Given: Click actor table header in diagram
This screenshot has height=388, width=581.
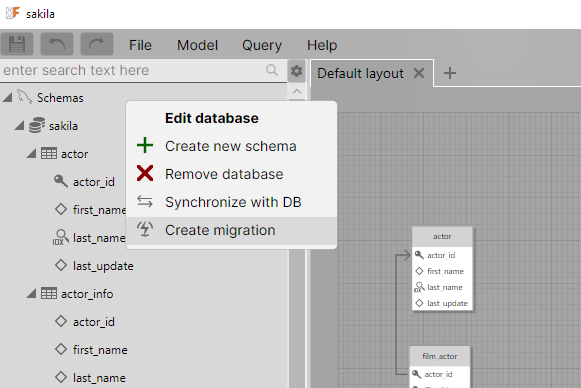Looking at the screenshot, I should [x=442, y=236].
